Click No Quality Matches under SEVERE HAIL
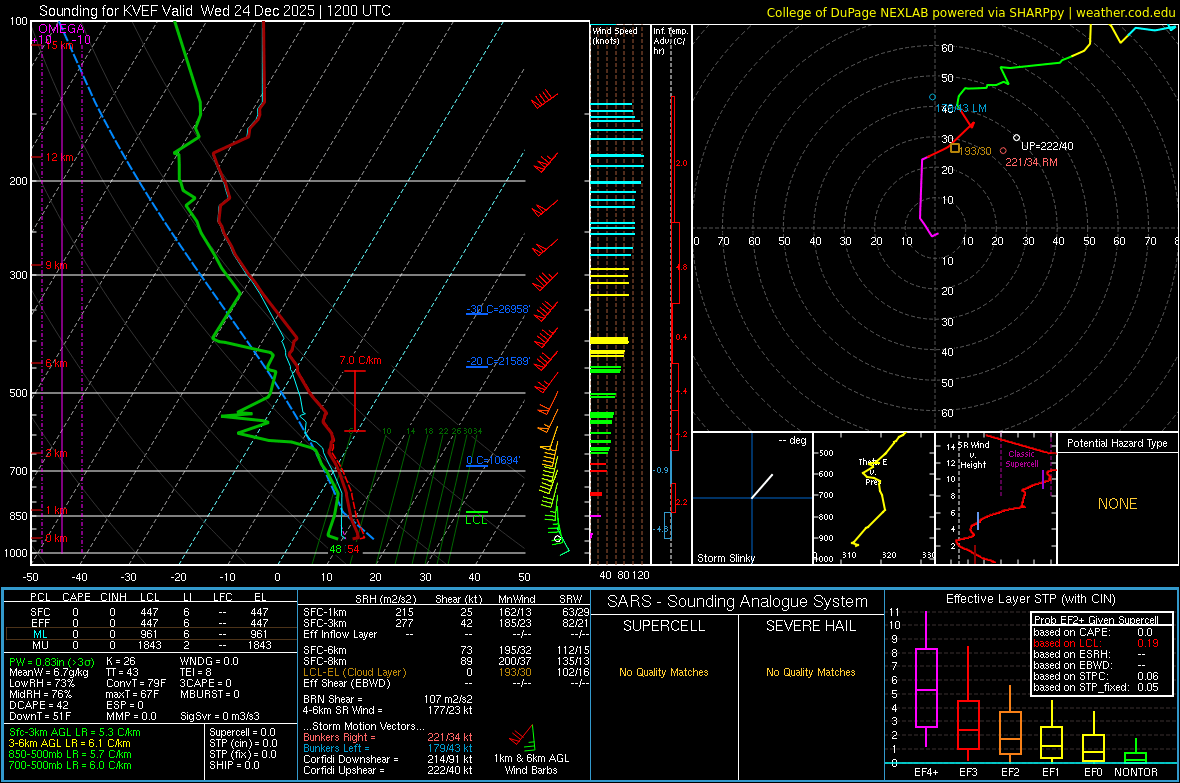The width and height of the screenshot is (1180, 783). pyautogui.click(x=810, y=672)
